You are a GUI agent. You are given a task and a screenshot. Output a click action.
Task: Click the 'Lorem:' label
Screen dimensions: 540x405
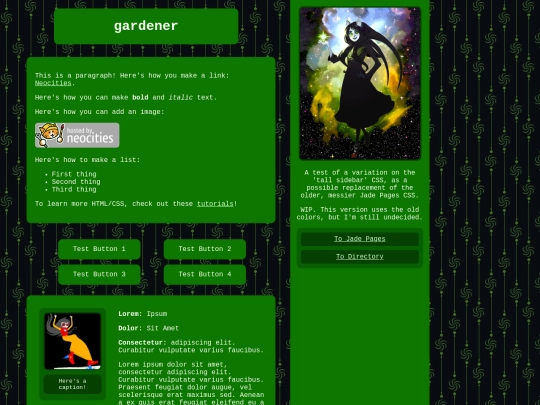coord(130,314)
